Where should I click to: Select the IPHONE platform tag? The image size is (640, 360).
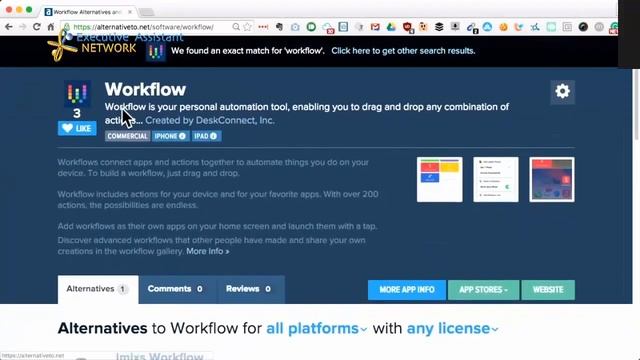(170, 136)
